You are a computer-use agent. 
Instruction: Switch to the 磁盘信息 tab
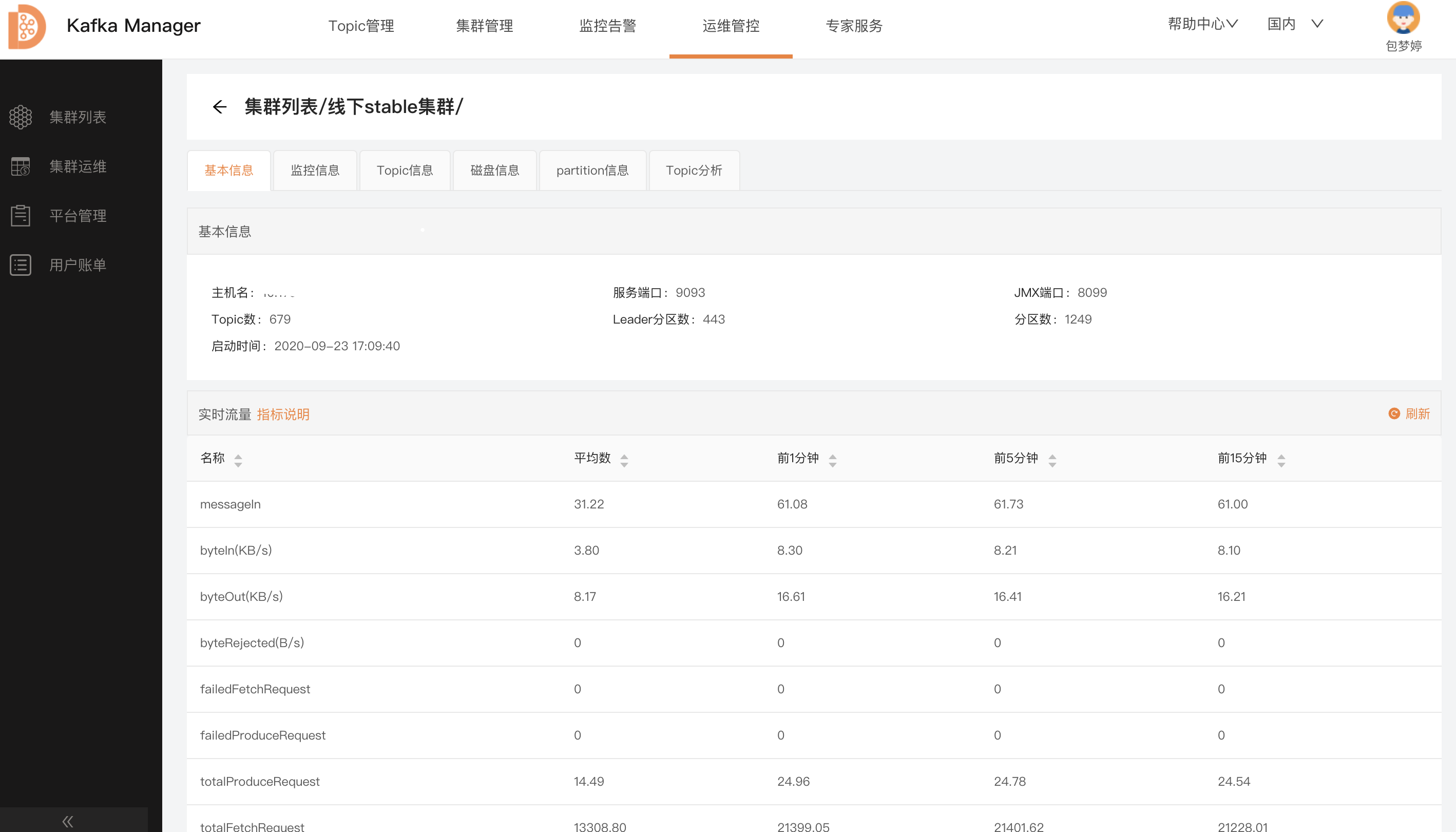point(495,169)
